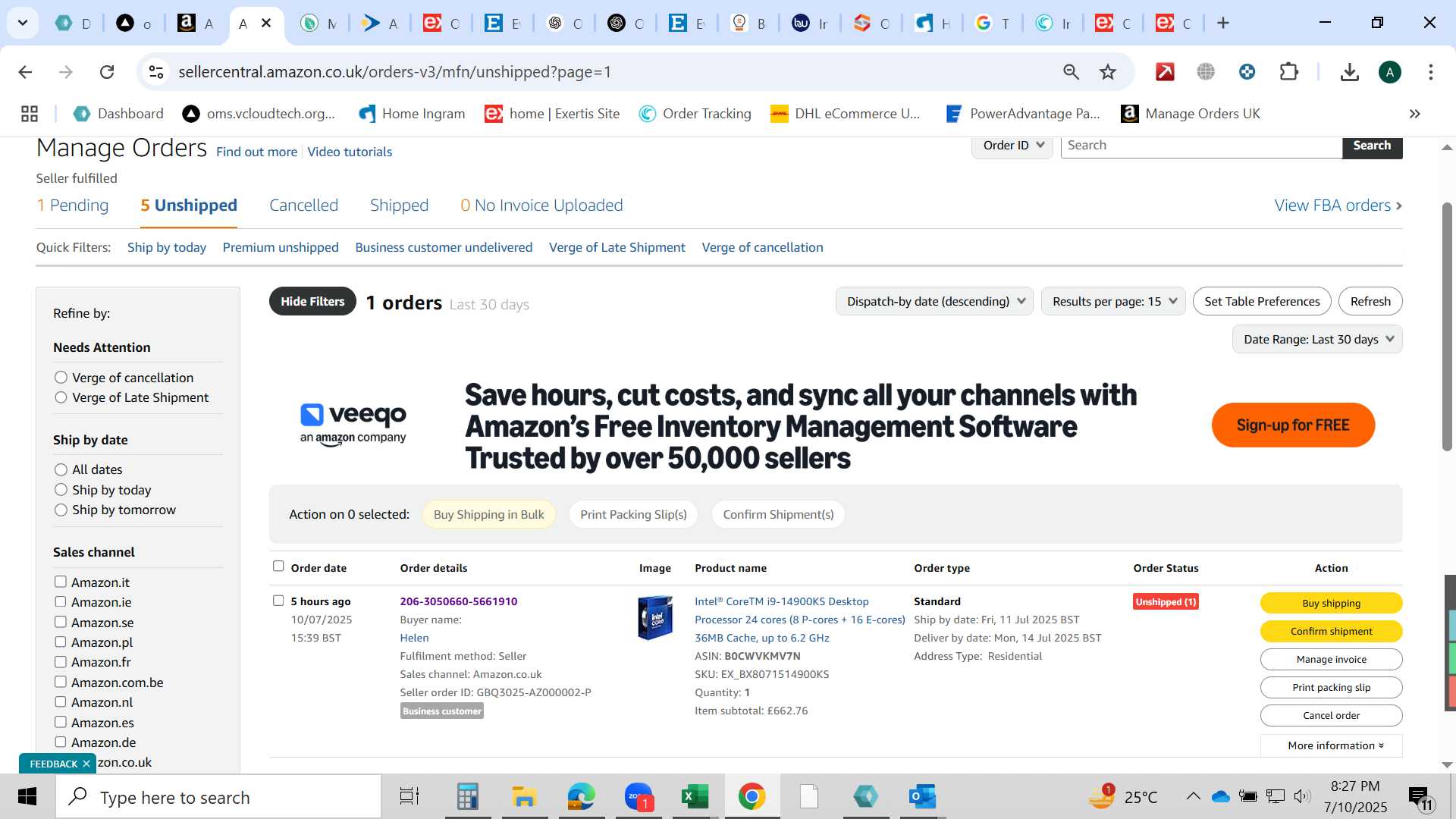This screenshot has height=819, width=1456.
Task: Select Verge of Late Shipment radio filter
Action: [61, 397]
